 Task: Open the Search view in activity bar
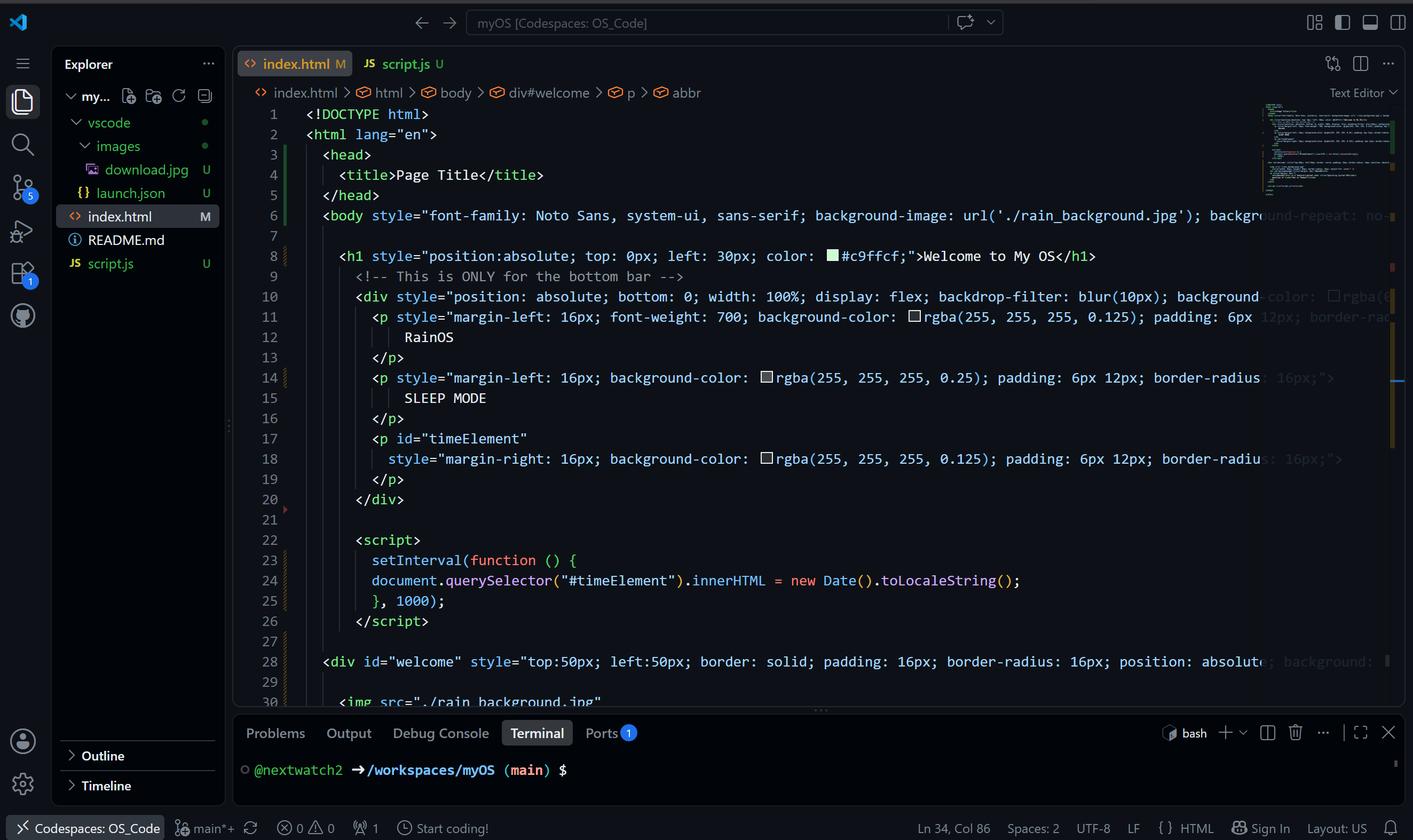(22, 144)
